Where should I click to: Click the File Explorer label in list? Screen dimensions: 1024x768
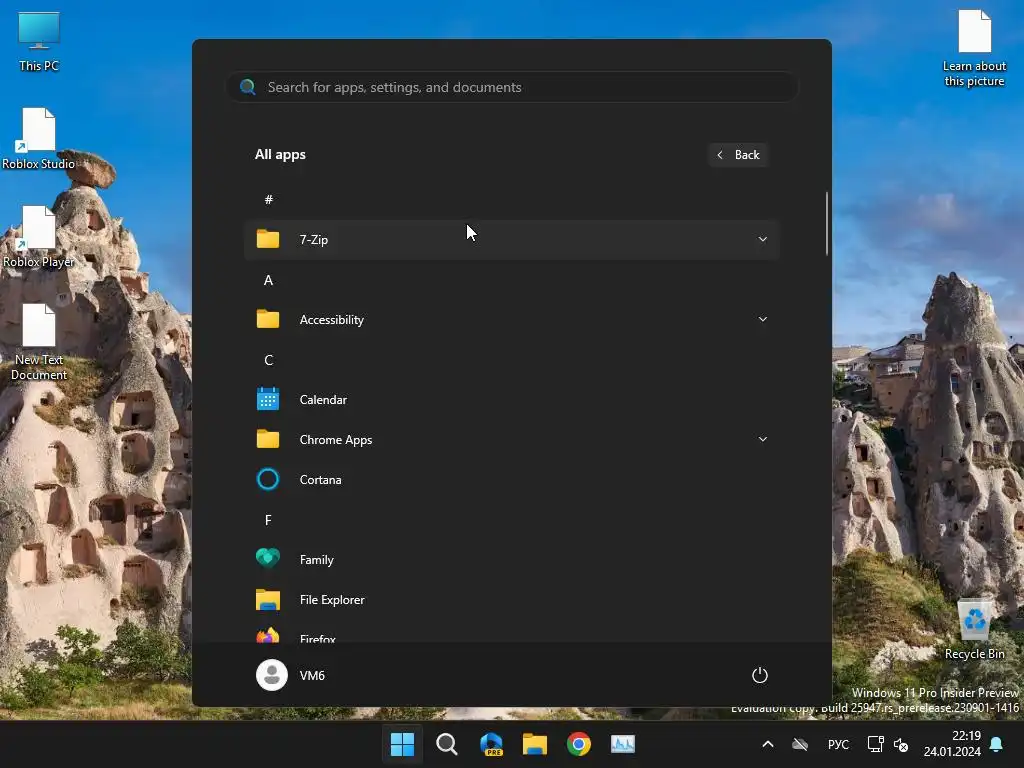click(332, 600)
